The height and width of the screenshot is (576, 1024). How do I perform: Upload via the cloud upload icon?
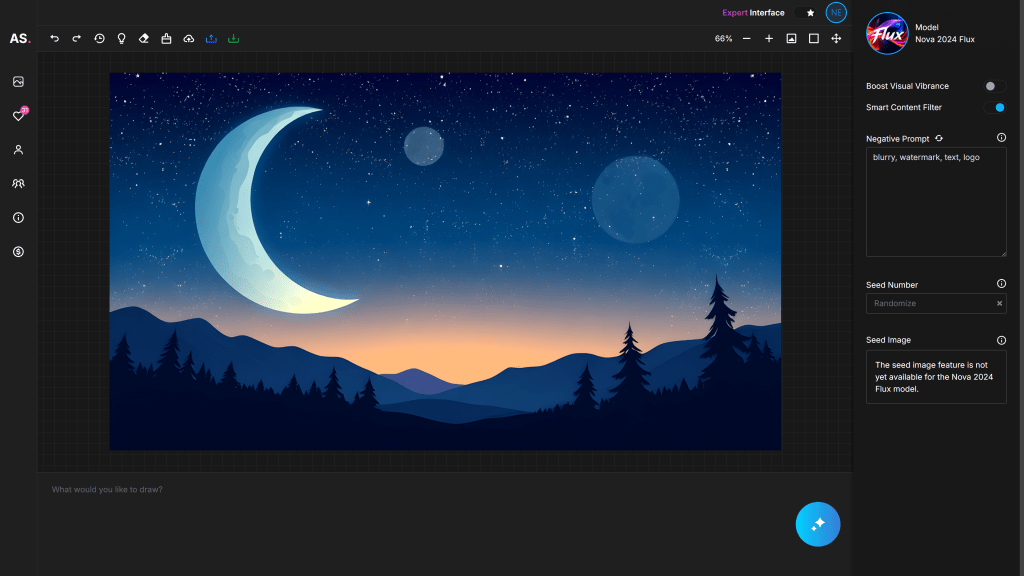click(188, 38)
